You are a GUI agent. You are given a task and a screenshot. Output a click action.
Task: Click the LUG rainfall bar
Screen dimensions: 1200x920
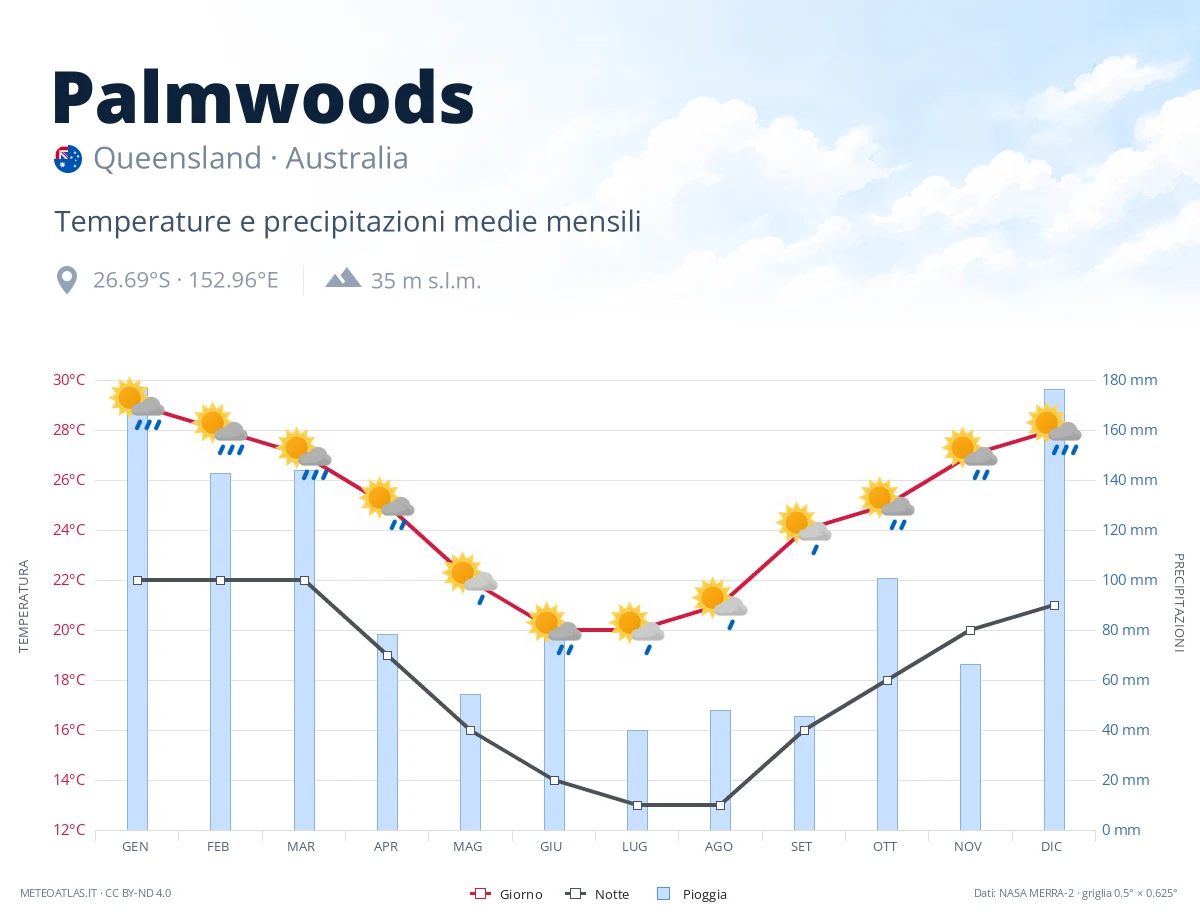[637, 780]
